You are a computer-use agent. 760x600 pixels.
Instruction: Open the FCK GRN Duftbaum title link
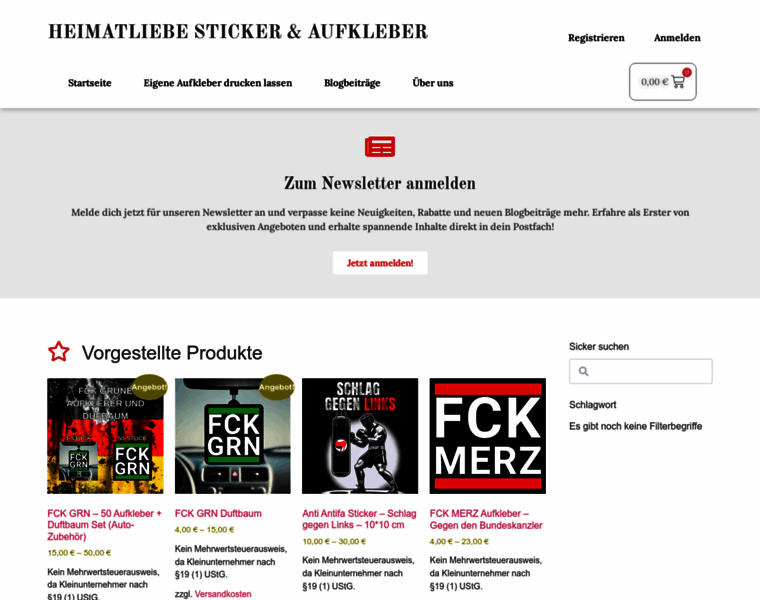click(x=218, y=513)
